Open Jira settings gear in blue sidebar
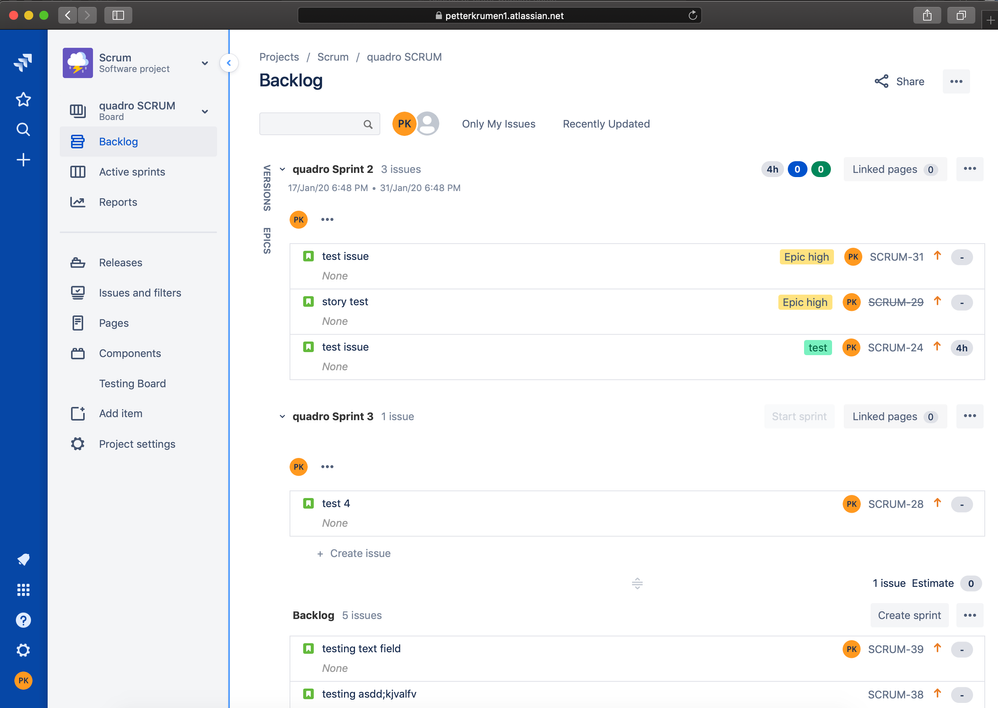Viewport: 998px width, 708px height. (x=23, y=650)
